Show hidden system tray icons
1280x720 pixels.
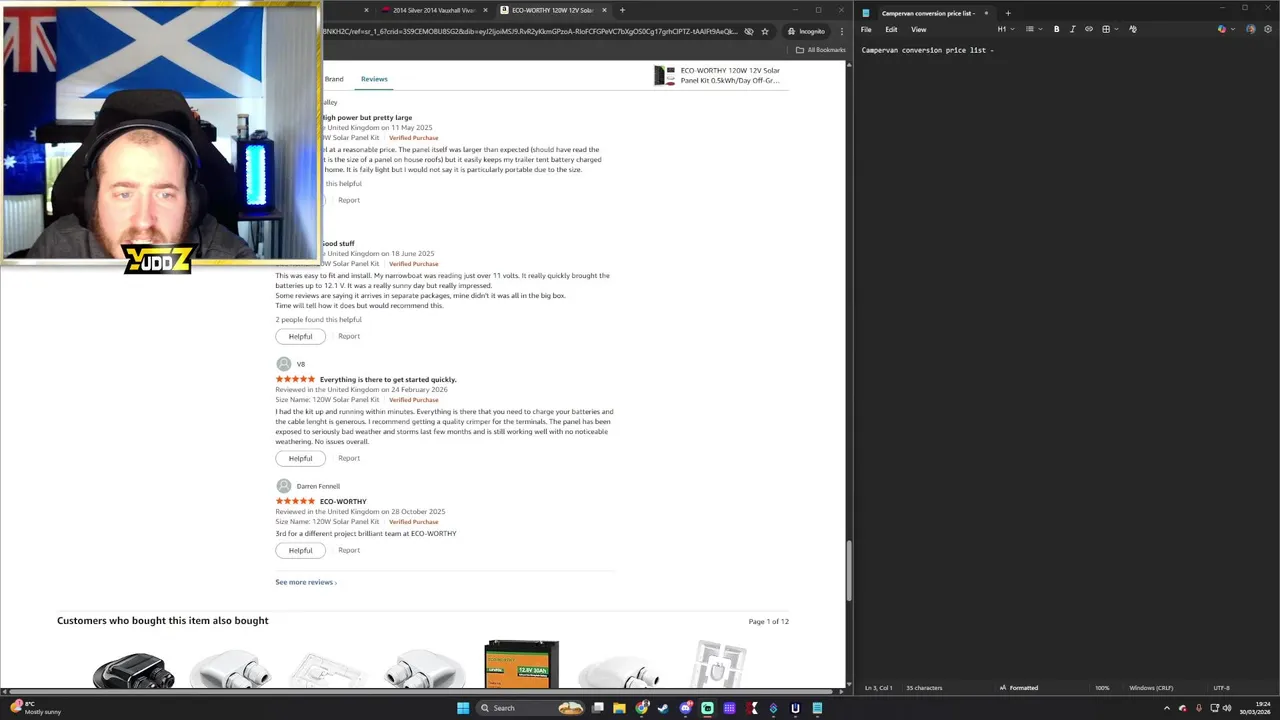(x=1166, y=708)
